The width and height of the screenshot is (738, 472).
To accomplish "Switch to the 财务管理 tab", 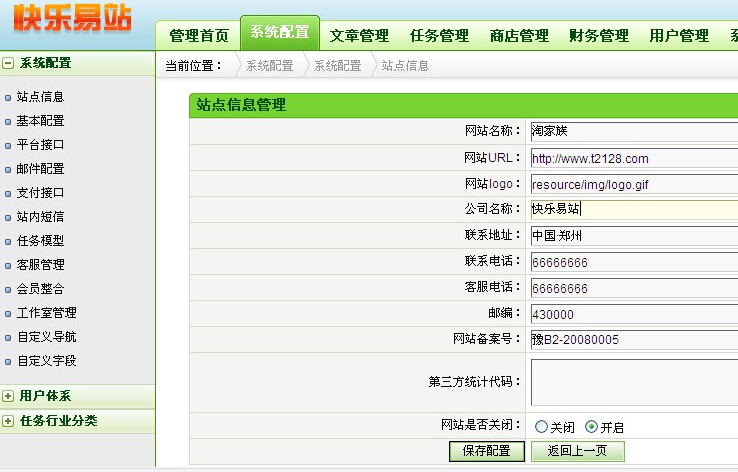I will click(599, 36).
